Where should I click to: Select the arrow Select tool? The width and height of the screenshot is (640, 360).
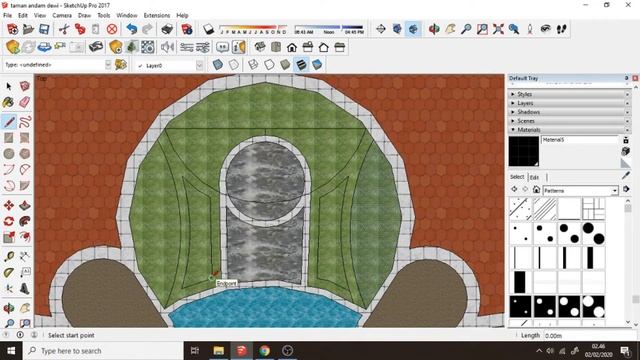tap(9, 86)
